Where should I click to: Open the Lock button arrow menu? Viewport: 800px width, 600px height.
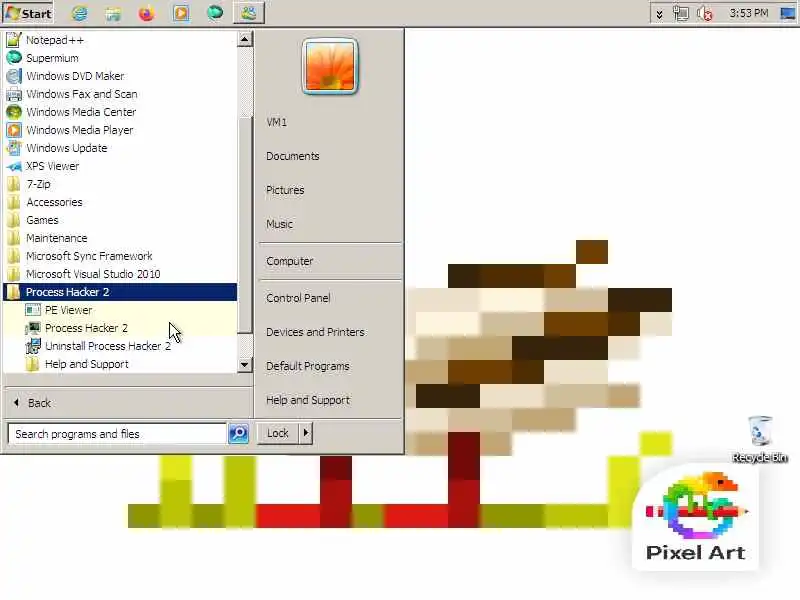pyautogui.click(x=306, y=433)
